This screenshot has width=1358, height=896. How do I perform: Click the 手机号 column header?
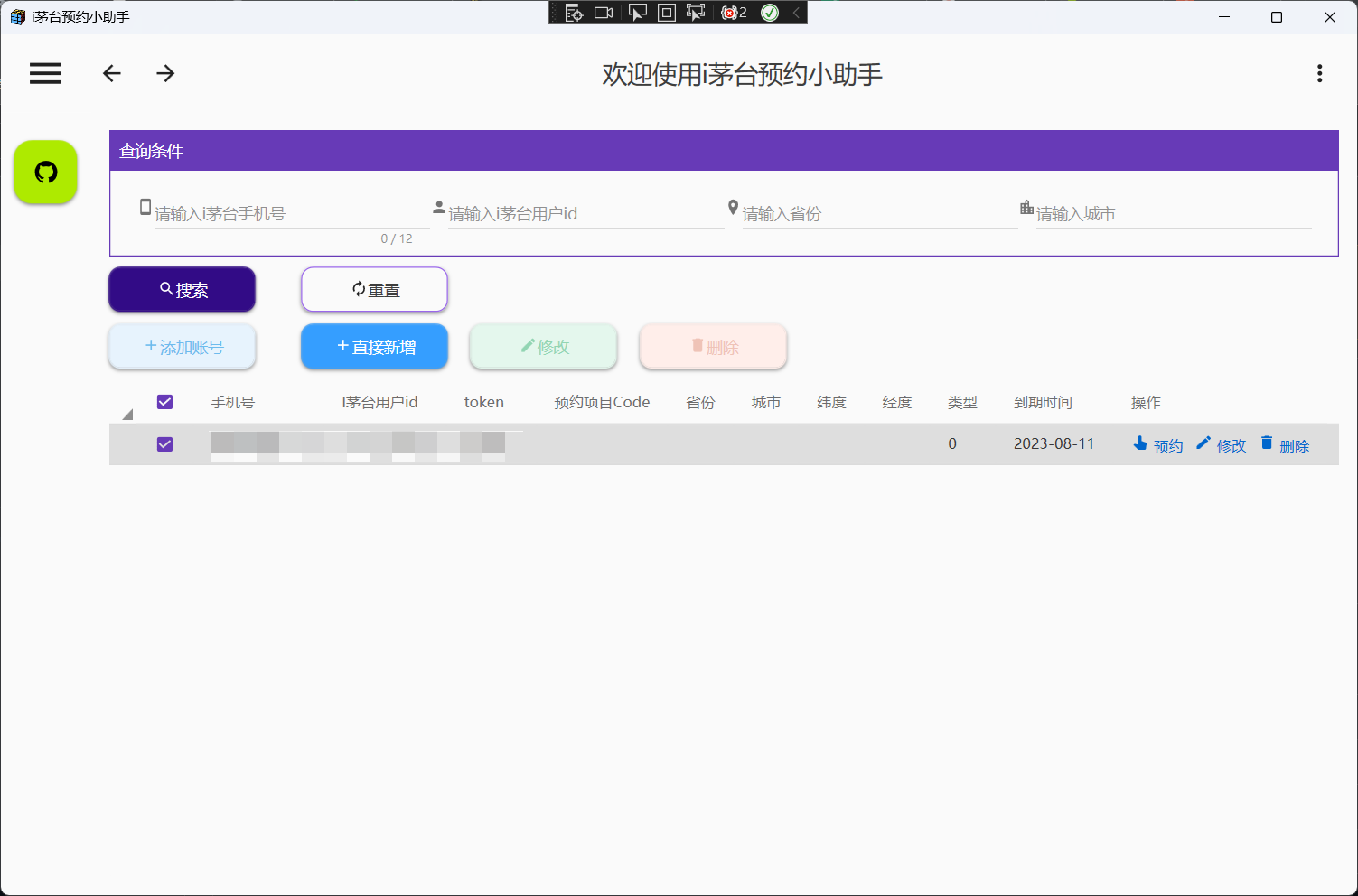(x=233, y=402)
